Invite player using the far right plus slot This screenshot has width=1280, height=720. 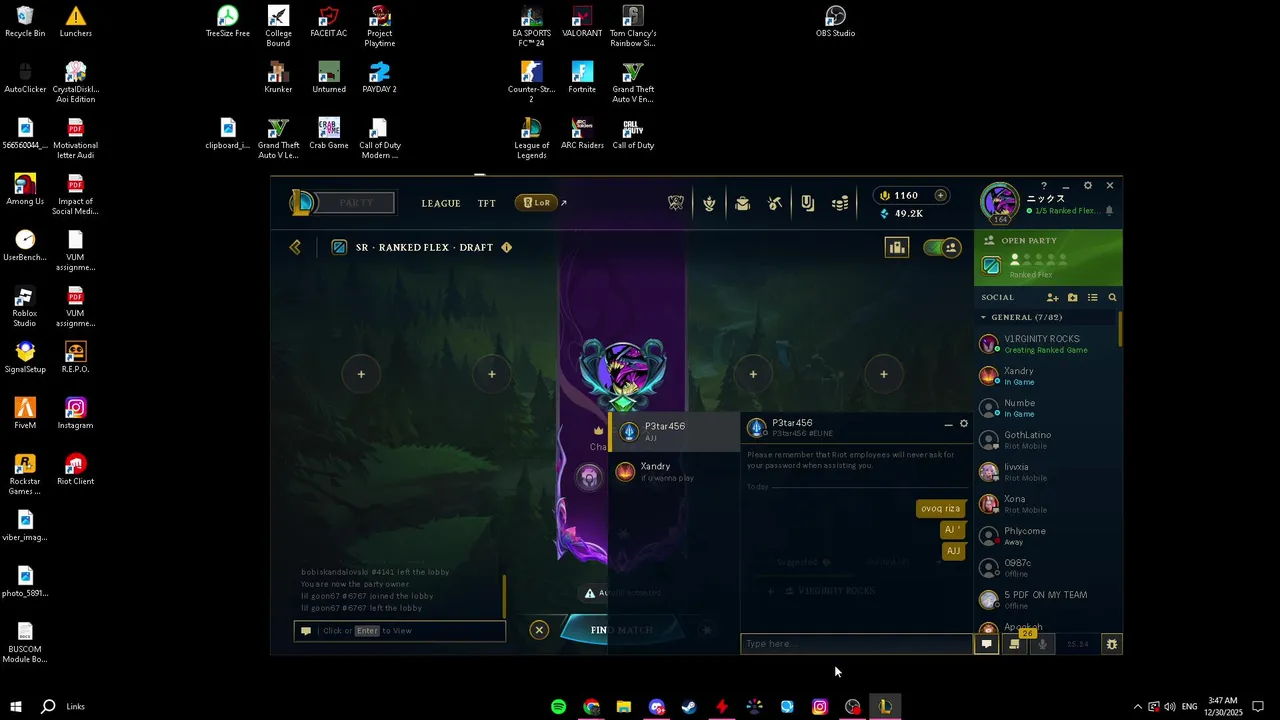884,374
